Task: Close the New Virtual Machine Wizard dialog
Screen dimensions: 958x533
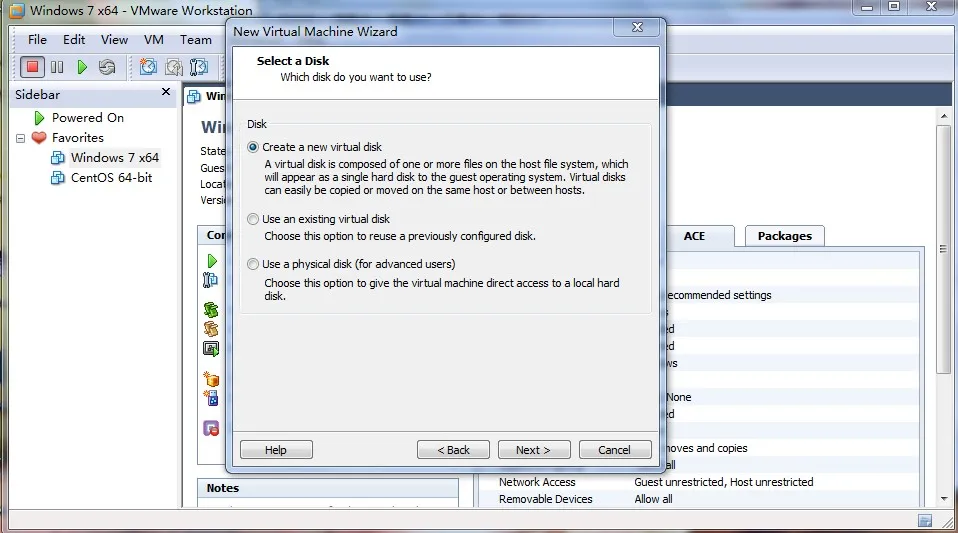Action: [637, 27]
